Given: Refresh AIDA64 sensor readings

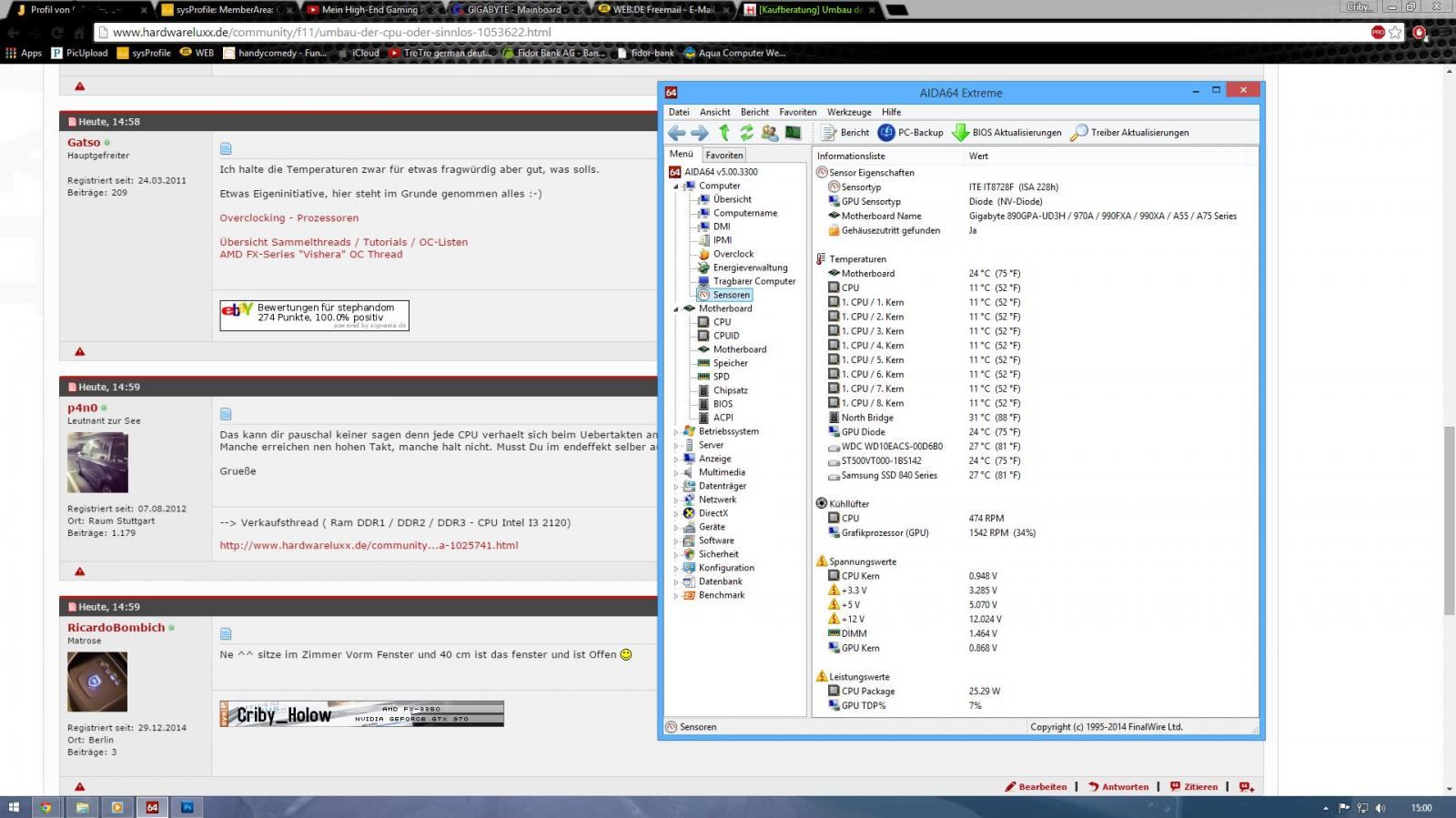Looking at the screenshot, I should [x=746, y=133].
